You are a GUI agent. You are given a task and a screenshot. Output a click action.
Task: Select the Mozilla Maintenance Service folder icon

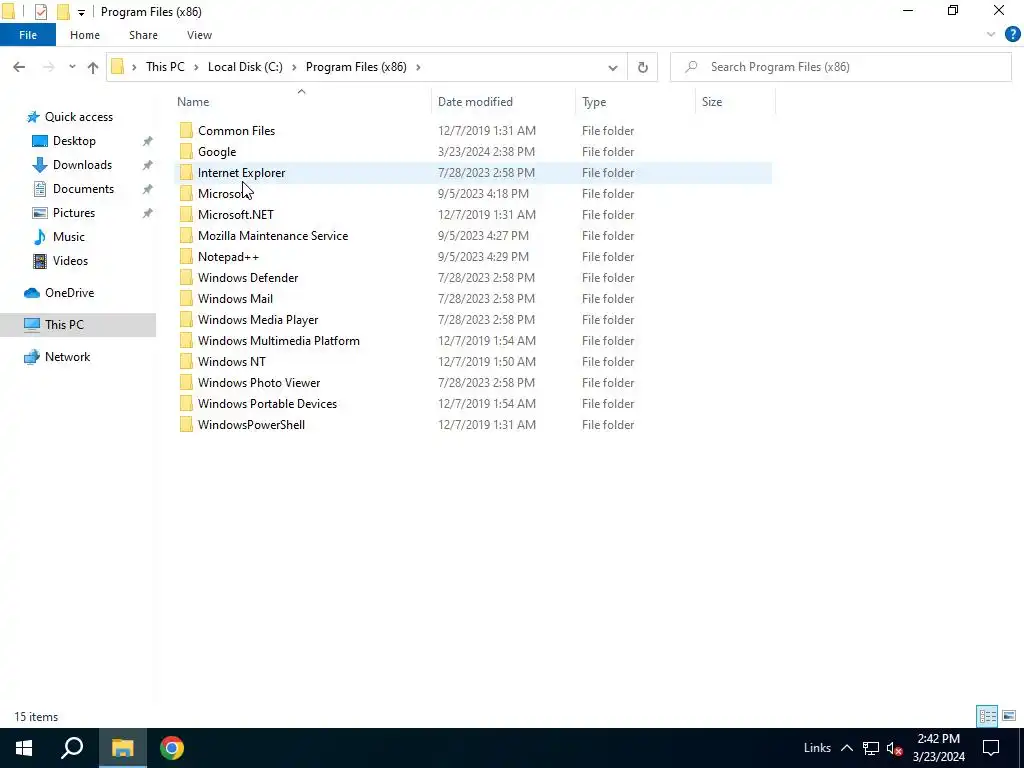point(186,236)
